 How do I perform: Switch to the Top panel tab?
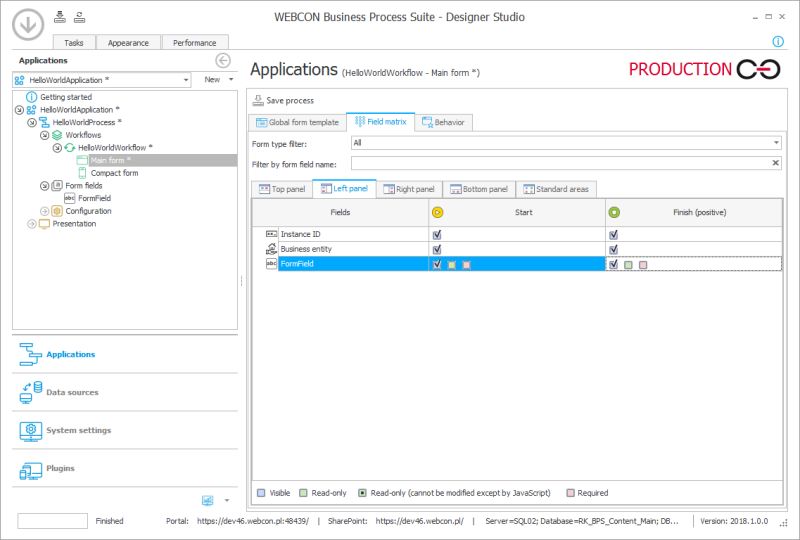point(282,189)
